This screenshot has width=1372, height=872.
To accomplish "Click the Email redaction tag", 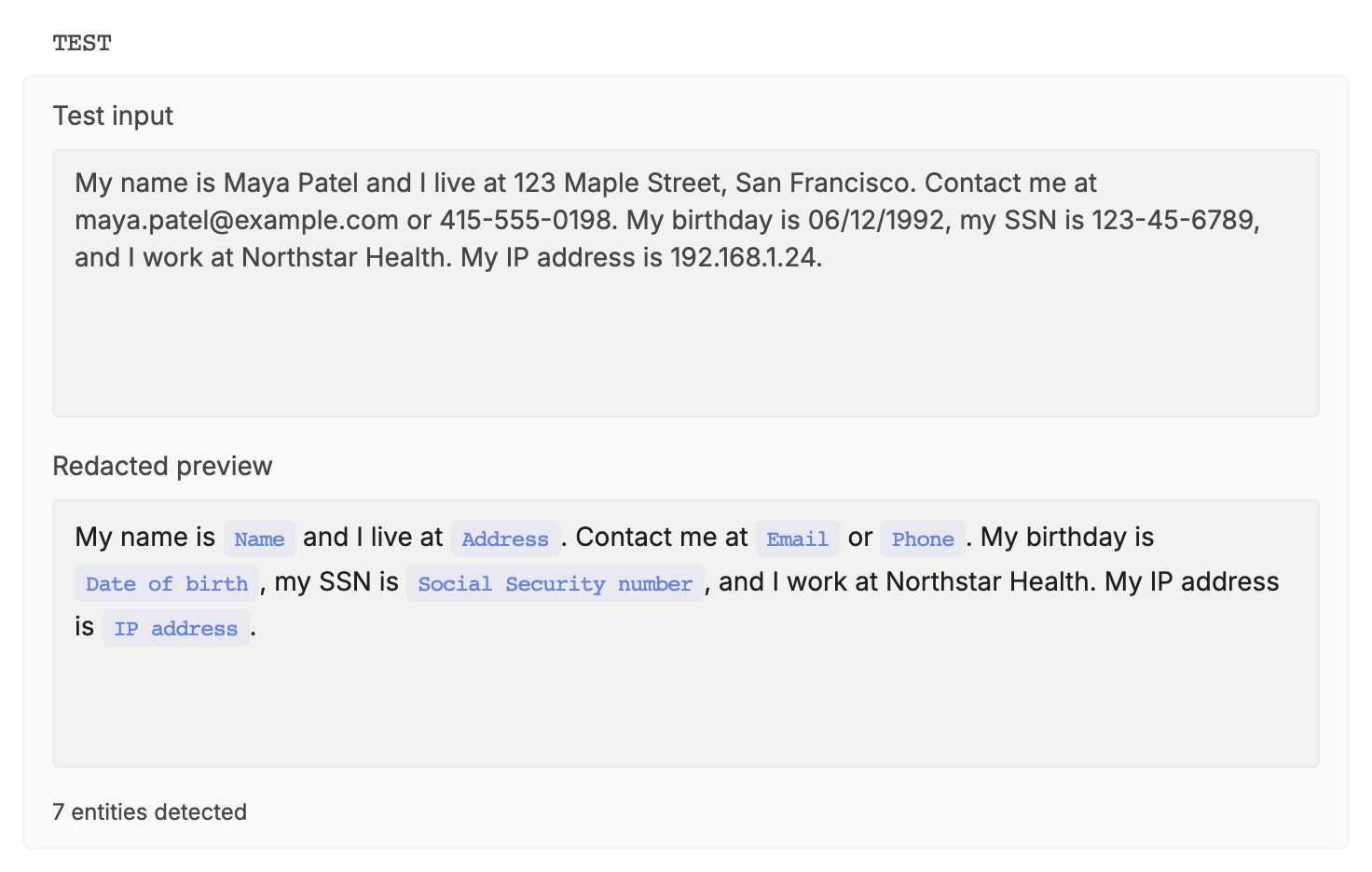I will point(798,538).
